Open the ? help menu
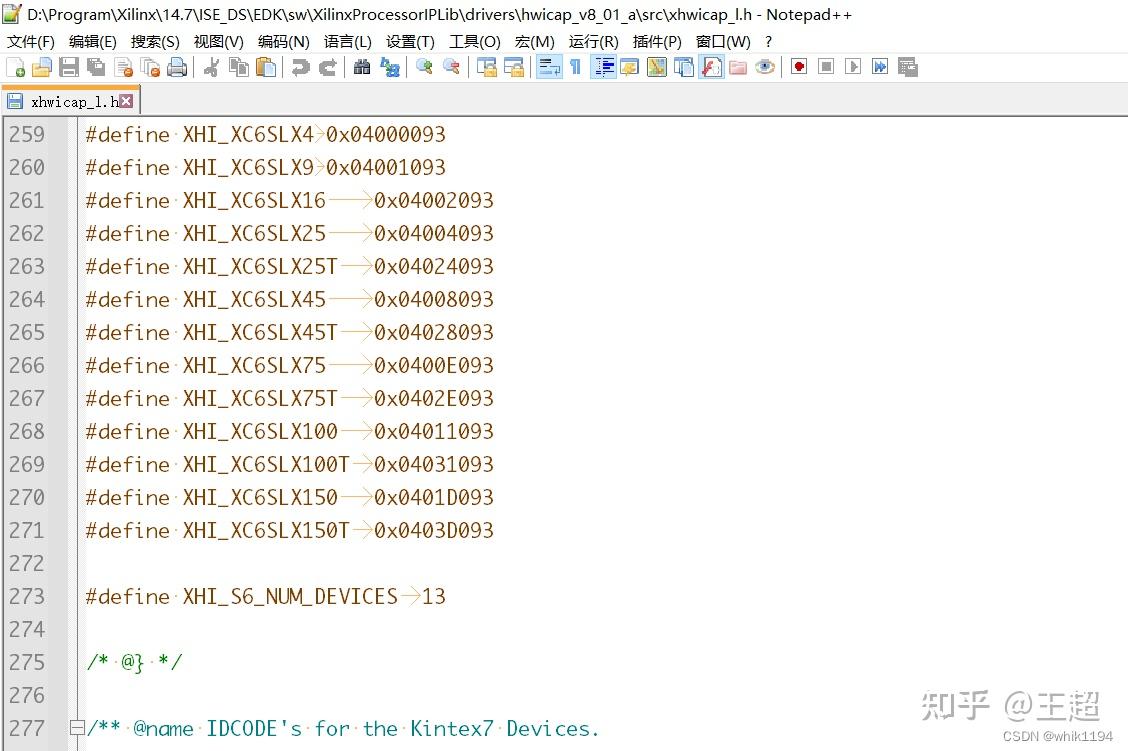The height and width of the screenshot is (751, 1128). coord(768,42)
